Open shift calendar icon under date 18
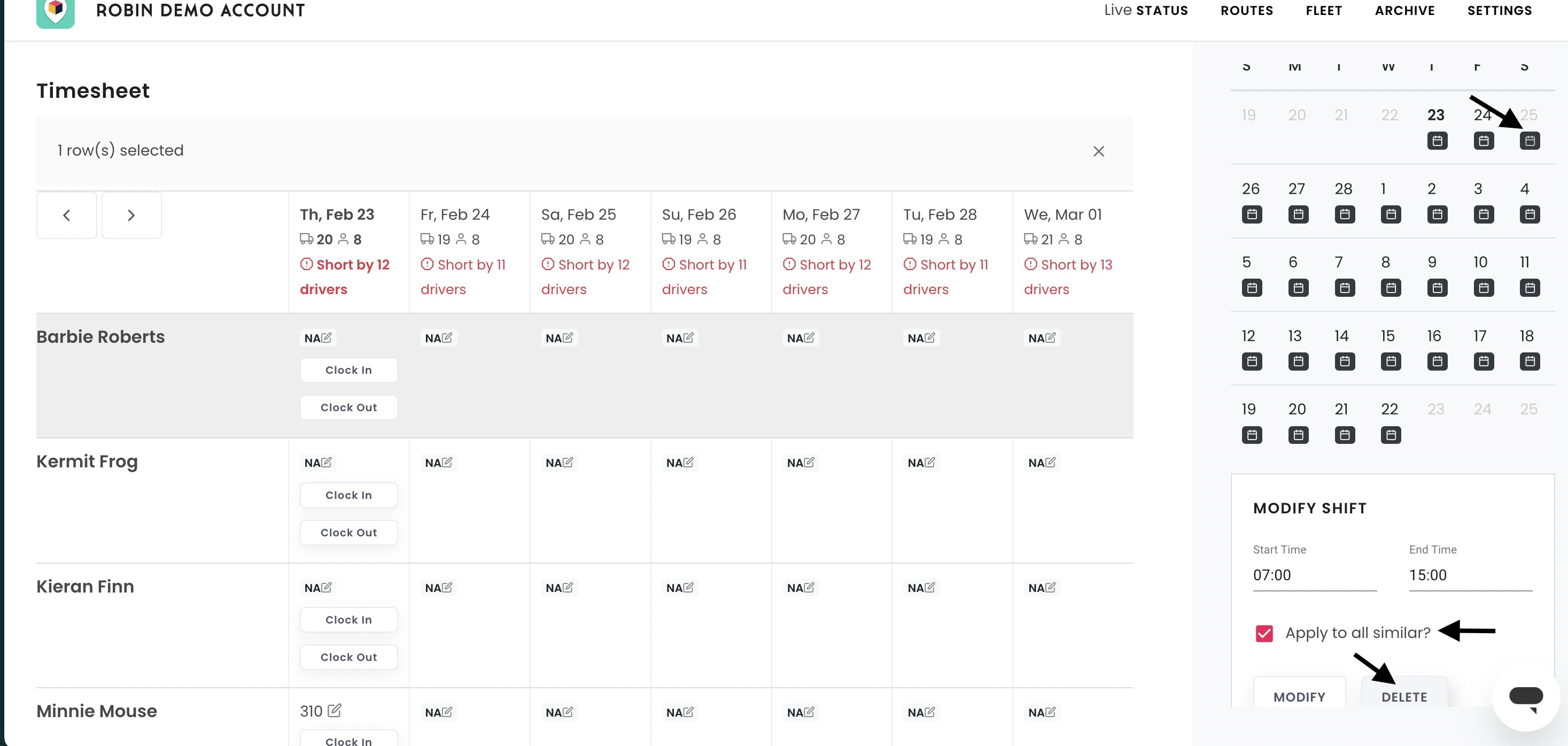The image size is (1568, 746). pyautogui.click(x=1530, y=361)
